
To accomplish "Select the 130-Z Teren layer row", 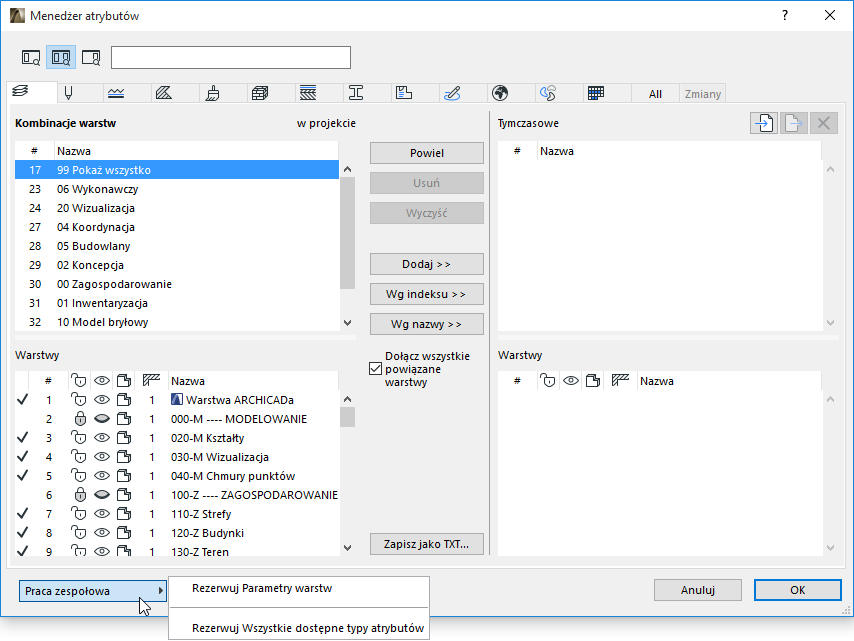I will (177, 551).
